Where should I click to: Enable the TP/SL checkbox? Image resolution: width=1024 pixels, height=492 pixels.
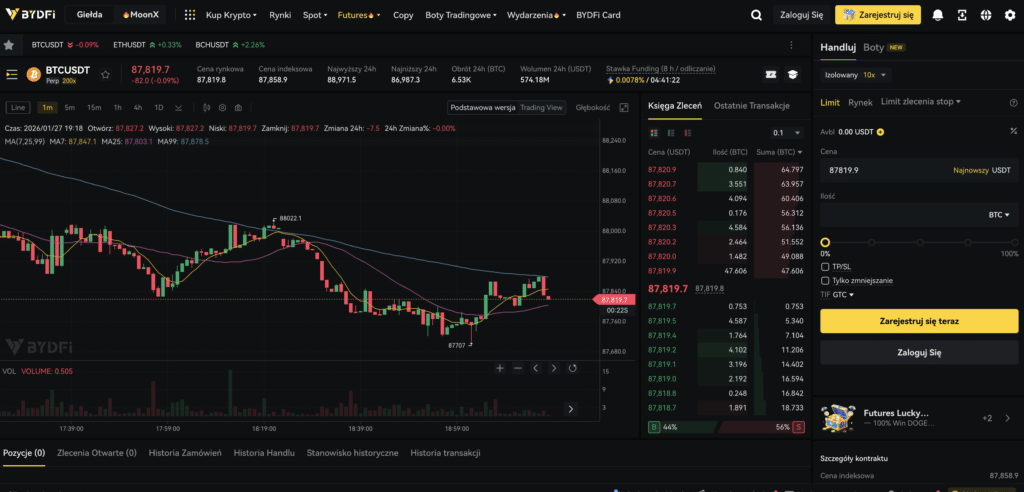point(825,267)
